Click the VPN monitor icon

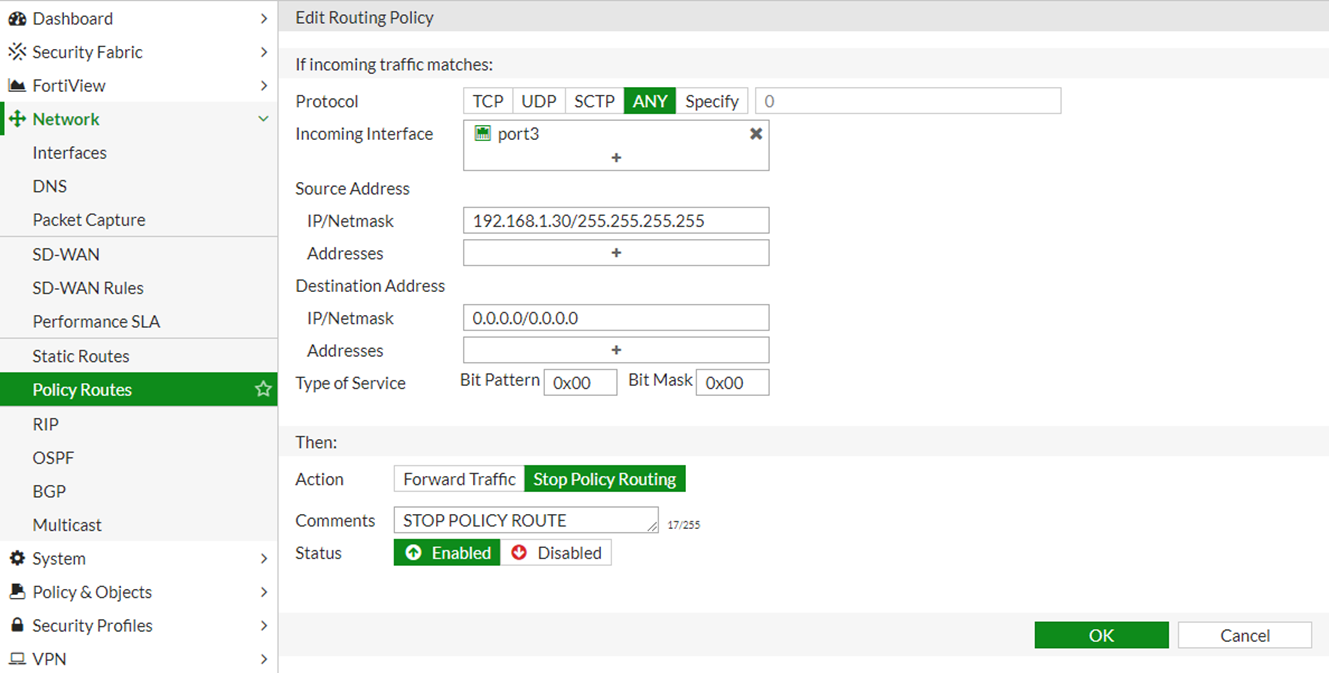pyautogui.click(x=17, y=659)
